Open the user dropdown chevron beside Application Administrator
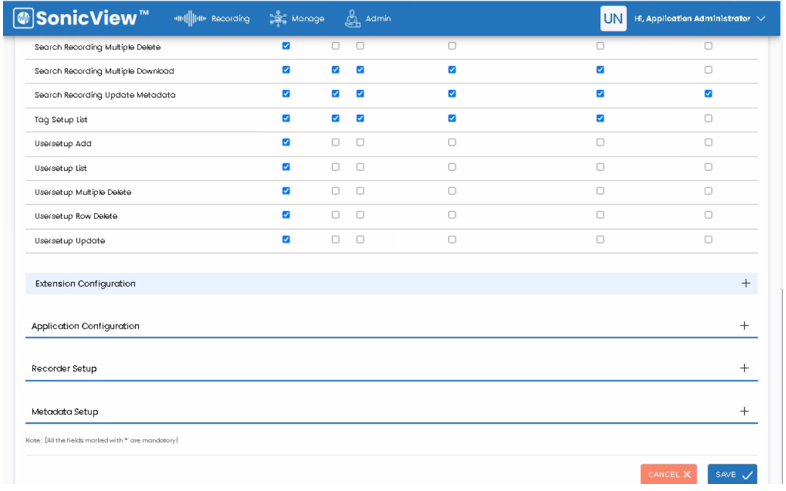Viewport: 786px width, 491px height. 761,19
